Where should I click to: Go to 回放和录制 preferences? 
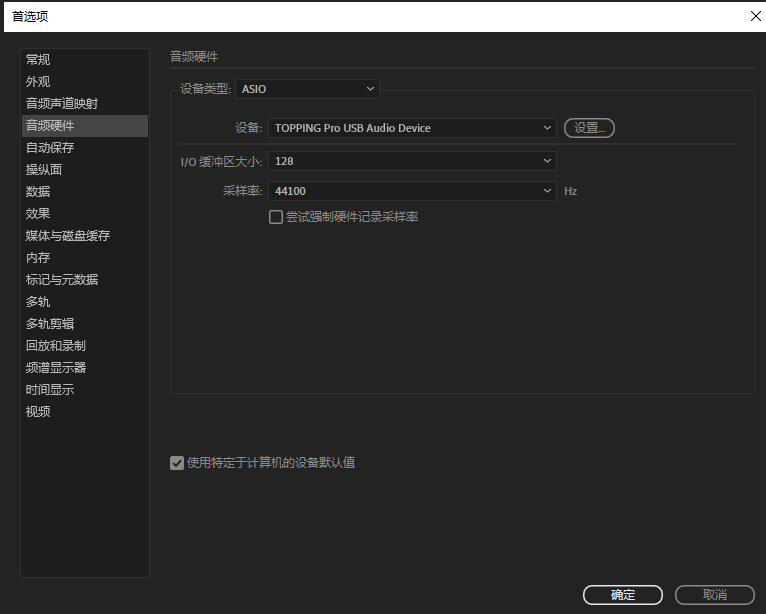pos(56,346)
